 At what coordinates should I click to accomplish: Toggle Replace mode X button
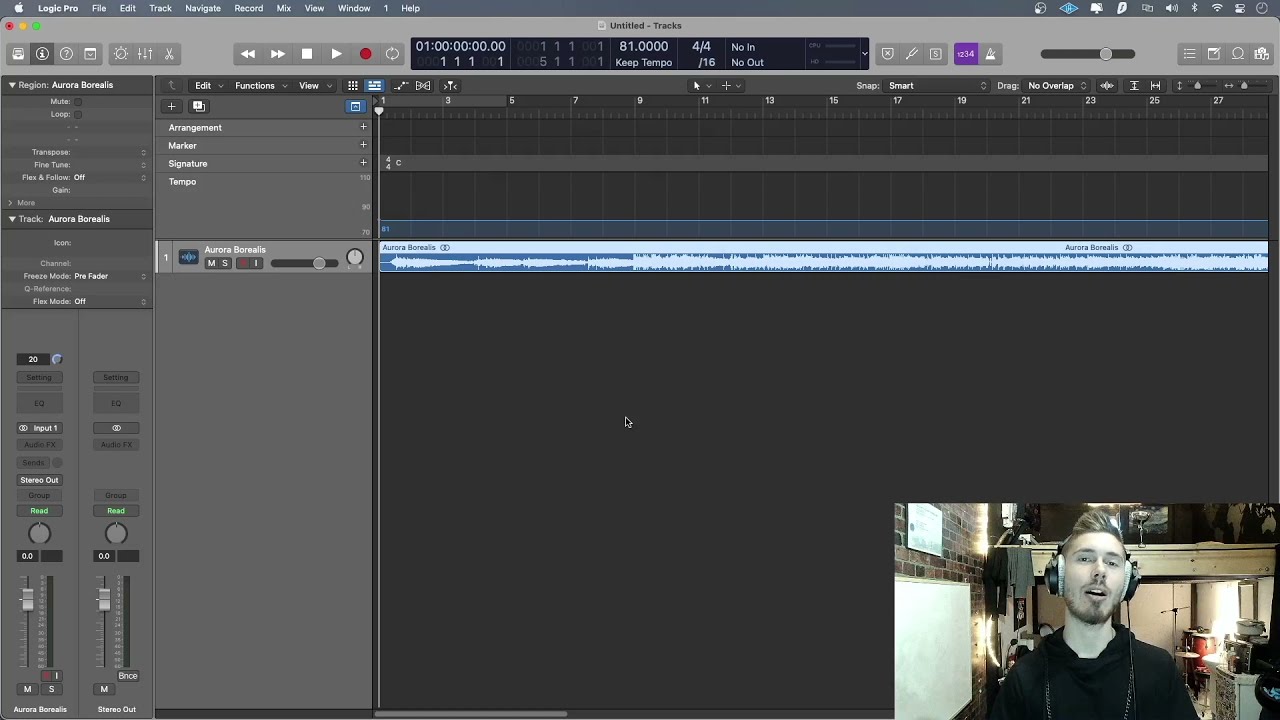(887, 54)
